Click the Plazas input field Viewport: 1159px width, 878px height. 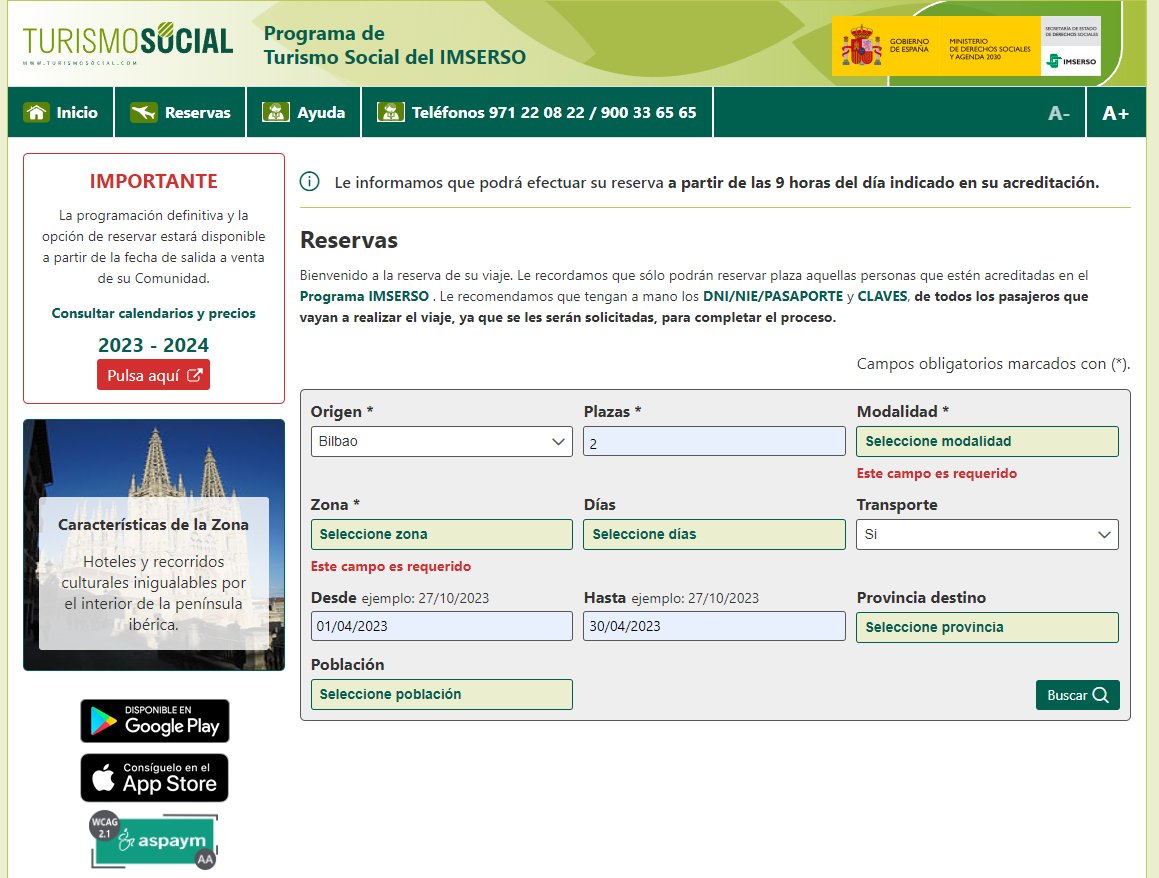(x=714, y=441)
